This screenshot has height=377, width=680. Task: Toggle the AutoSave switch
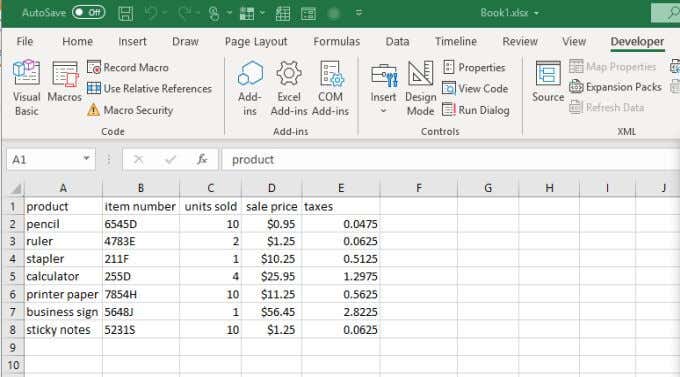click(x=88, y=12)
